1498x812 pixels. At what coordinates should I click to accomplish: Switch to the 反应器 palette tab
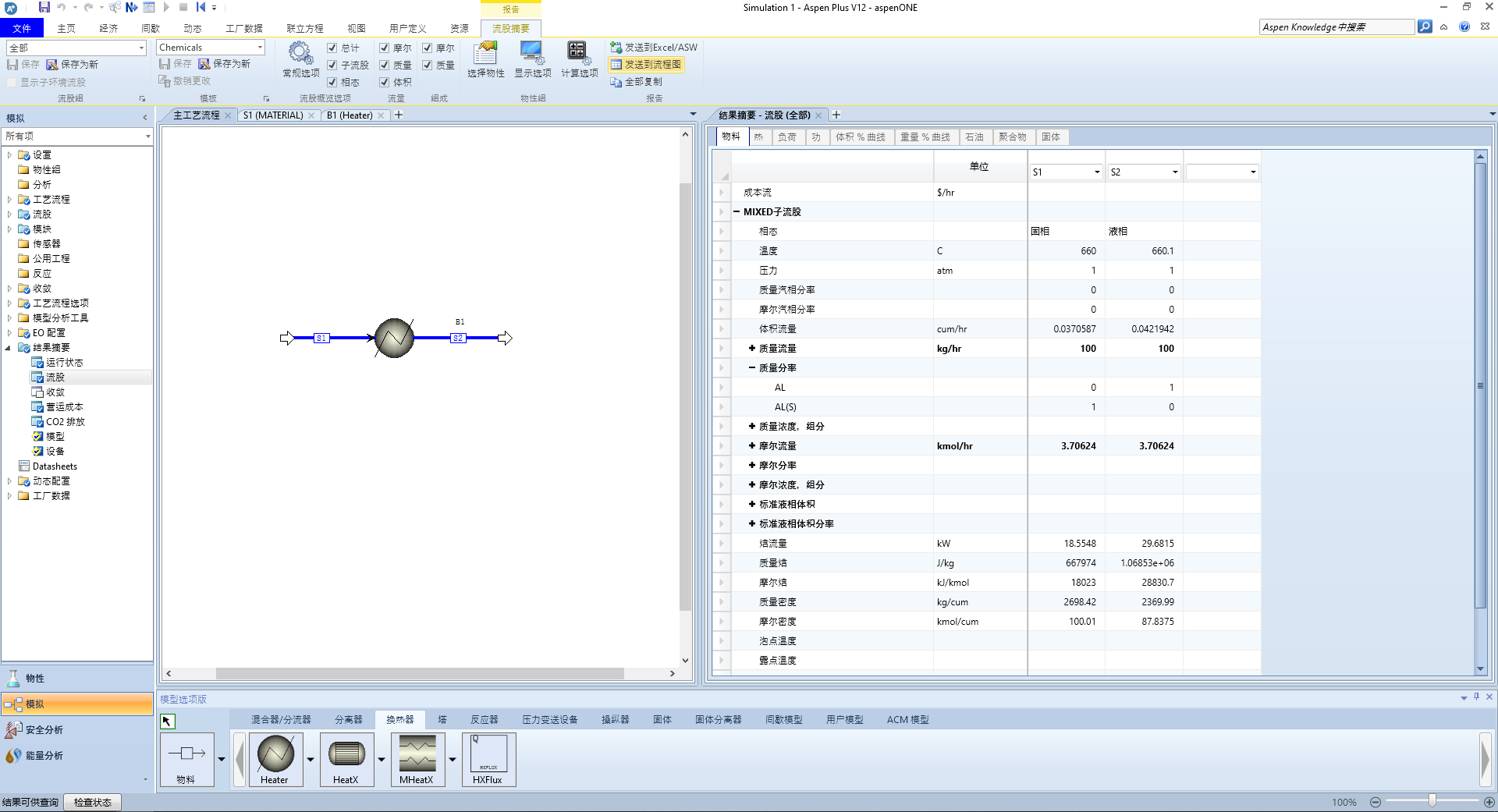coord(485,720)
